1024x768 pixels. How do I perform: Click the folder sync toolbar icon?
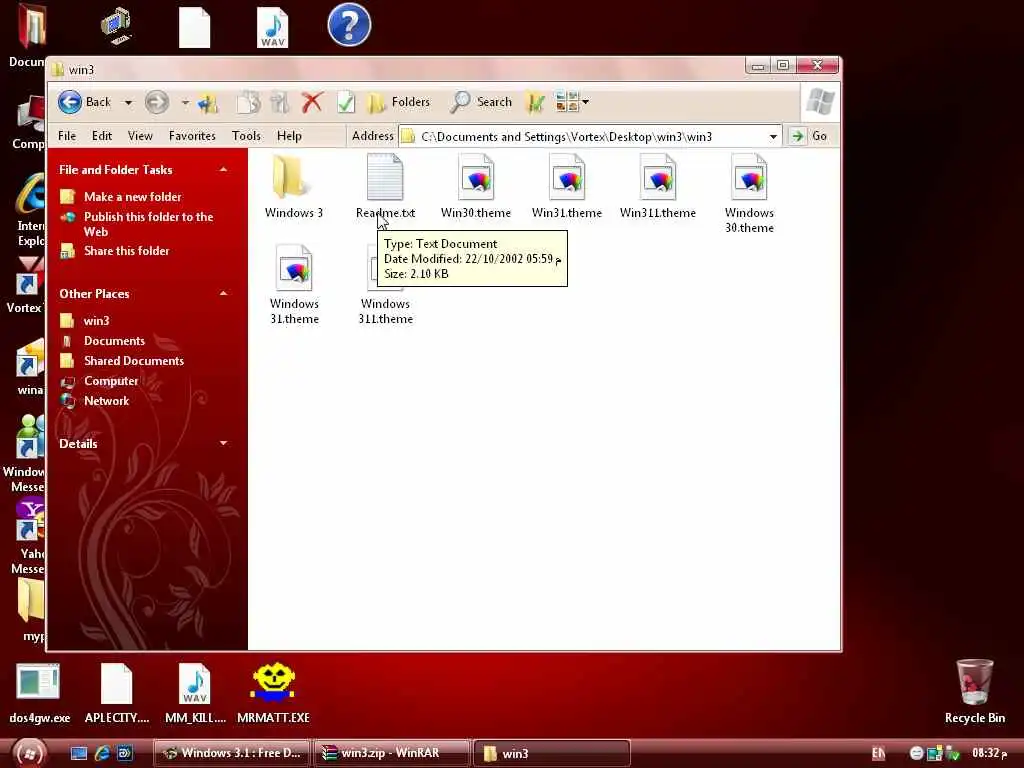coord(535,102)
